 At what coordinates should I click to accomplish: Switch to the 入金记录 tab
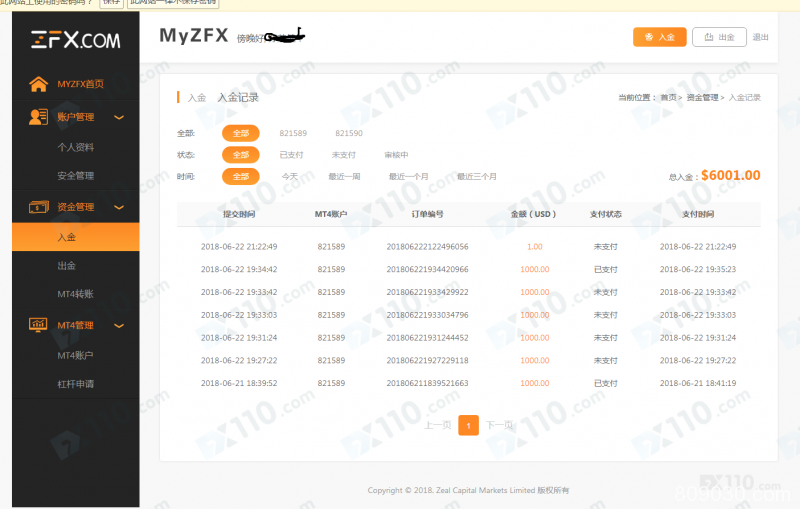point(238,97)
